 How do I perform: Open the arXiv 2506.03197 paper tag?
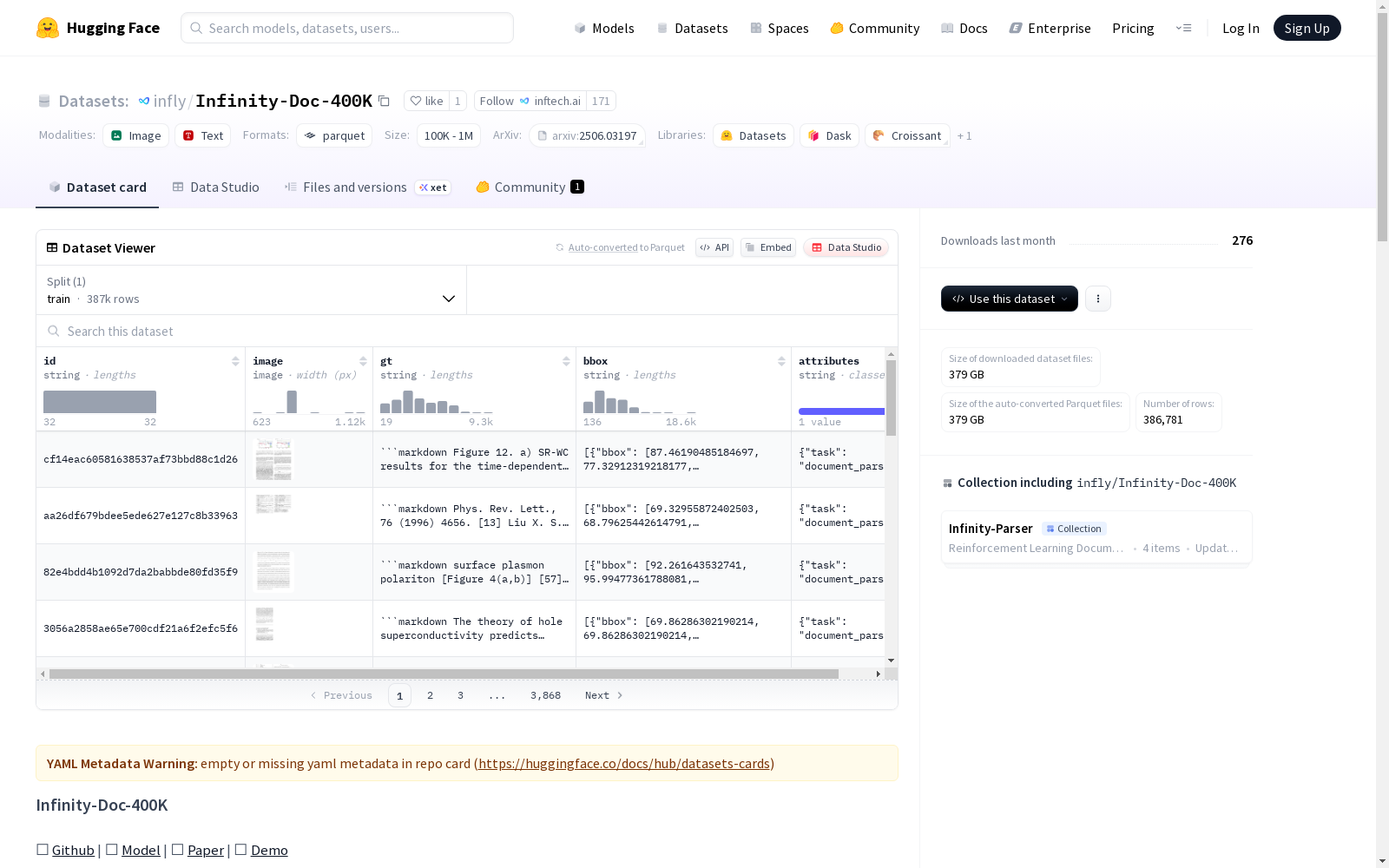tap(587, 135)
